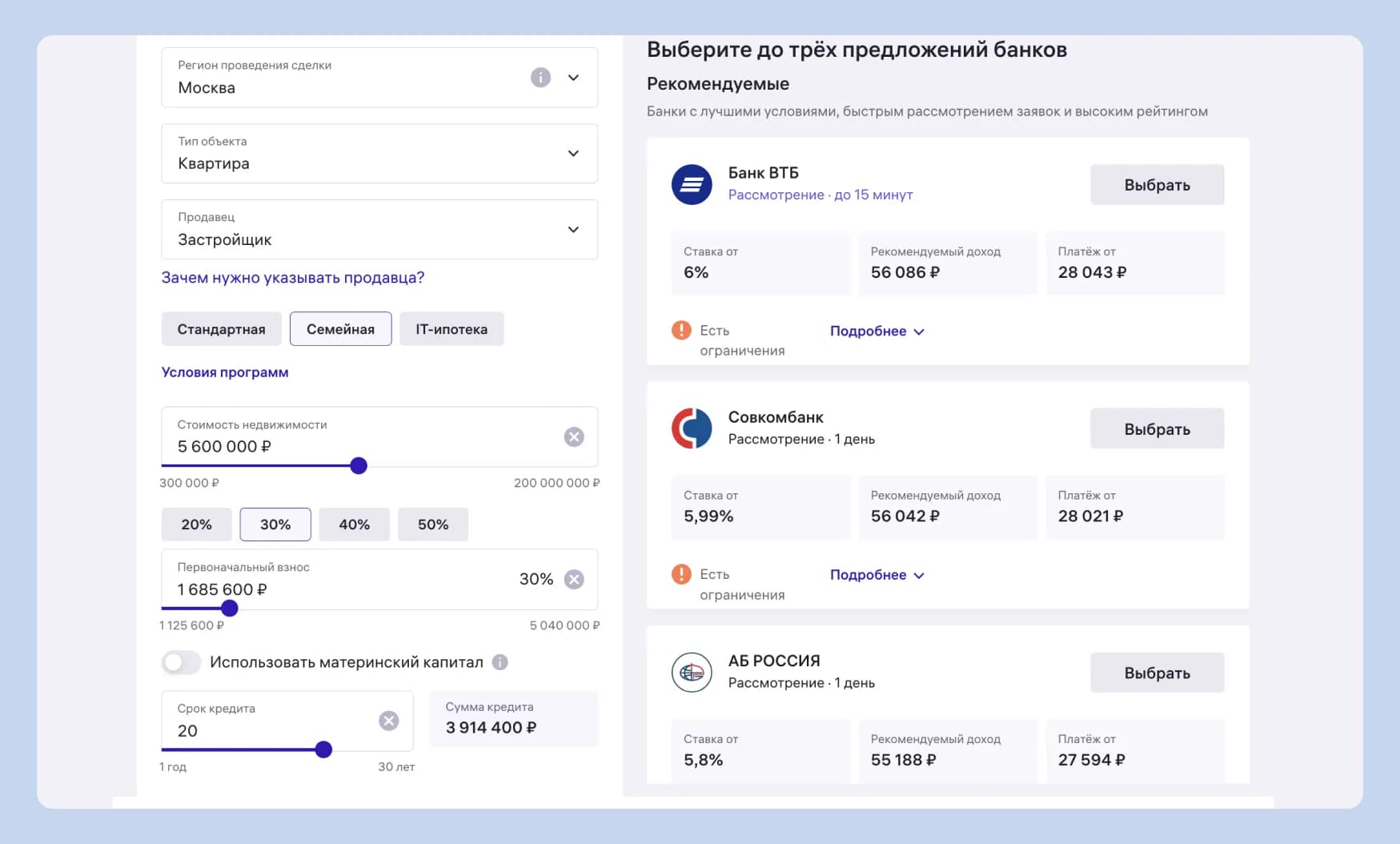The image size is (1400, 844).
Task: Open the Тип объекта dropdown
Action: point(379,154)
